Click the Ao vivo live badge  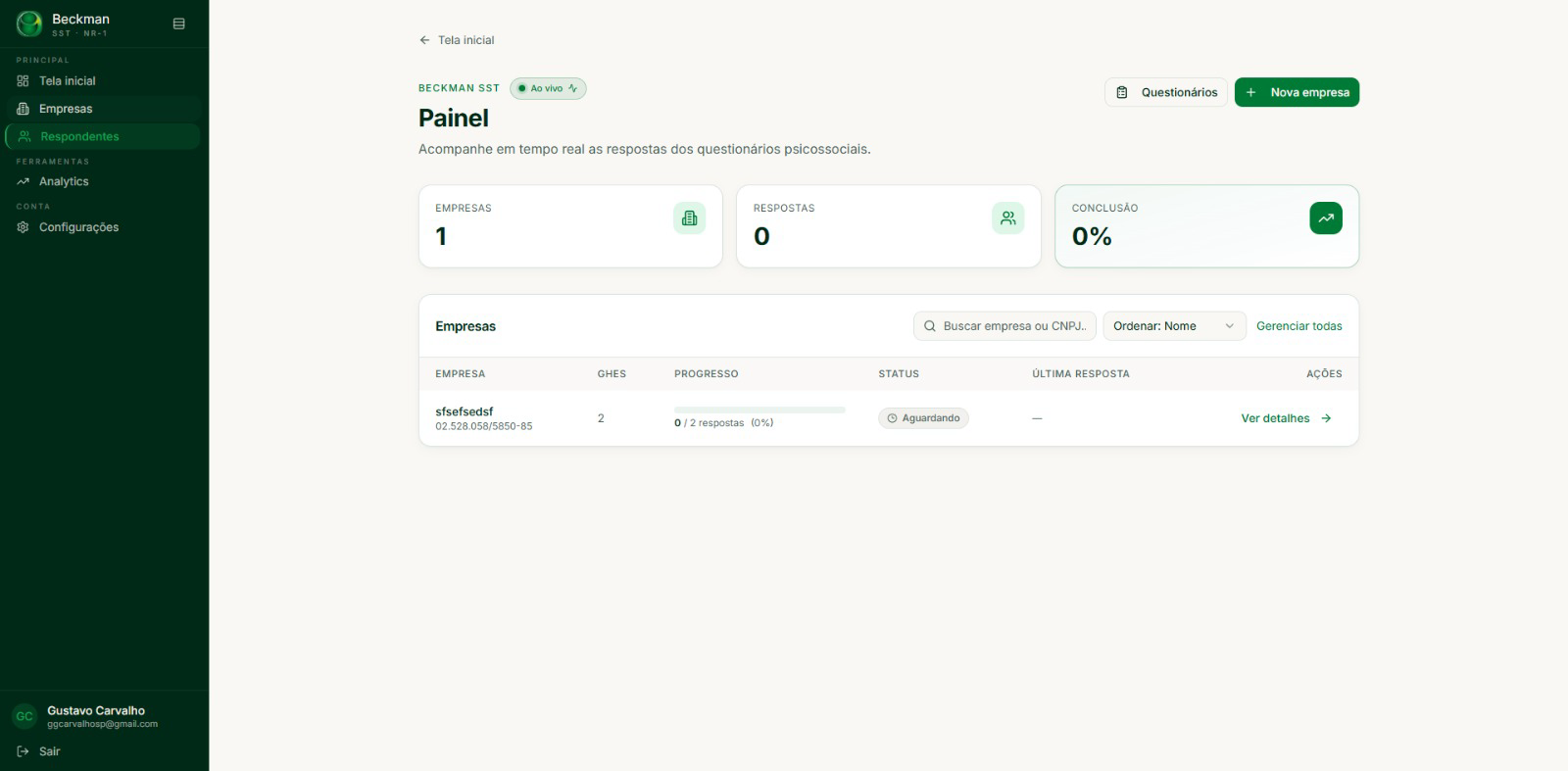548,88
